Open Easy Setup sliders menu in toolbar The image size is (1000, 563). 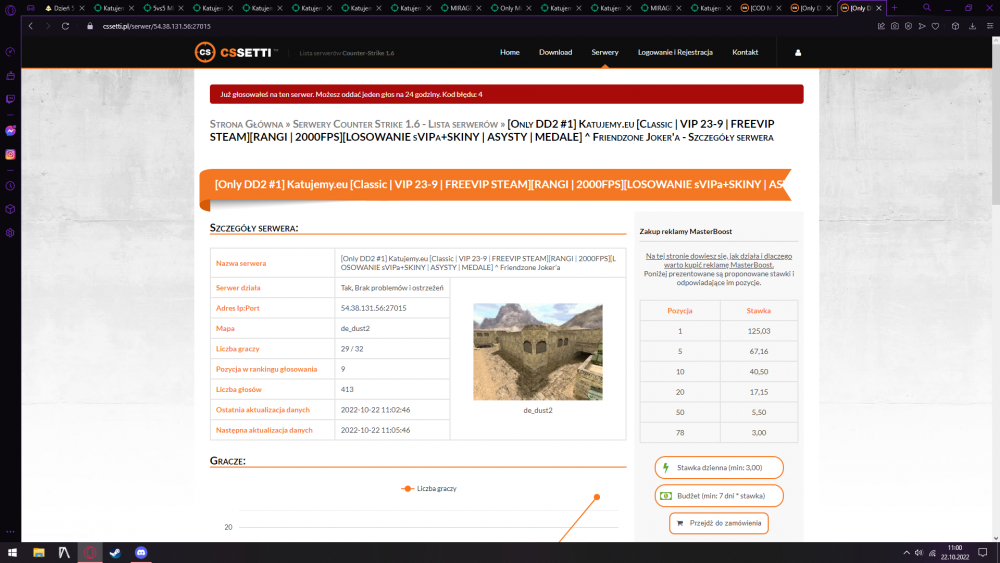tap(990, 26)
